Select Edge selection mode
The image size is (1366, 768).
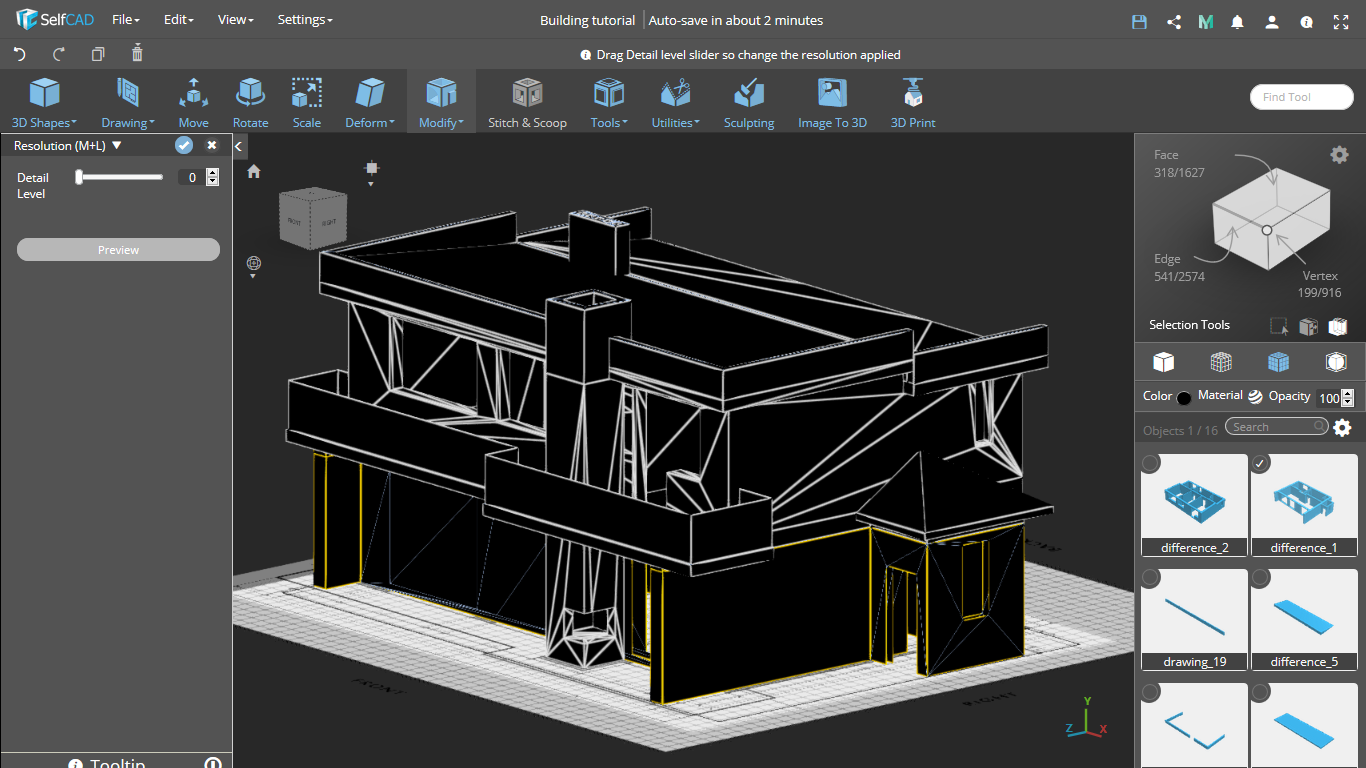(x=1178, y=267)
